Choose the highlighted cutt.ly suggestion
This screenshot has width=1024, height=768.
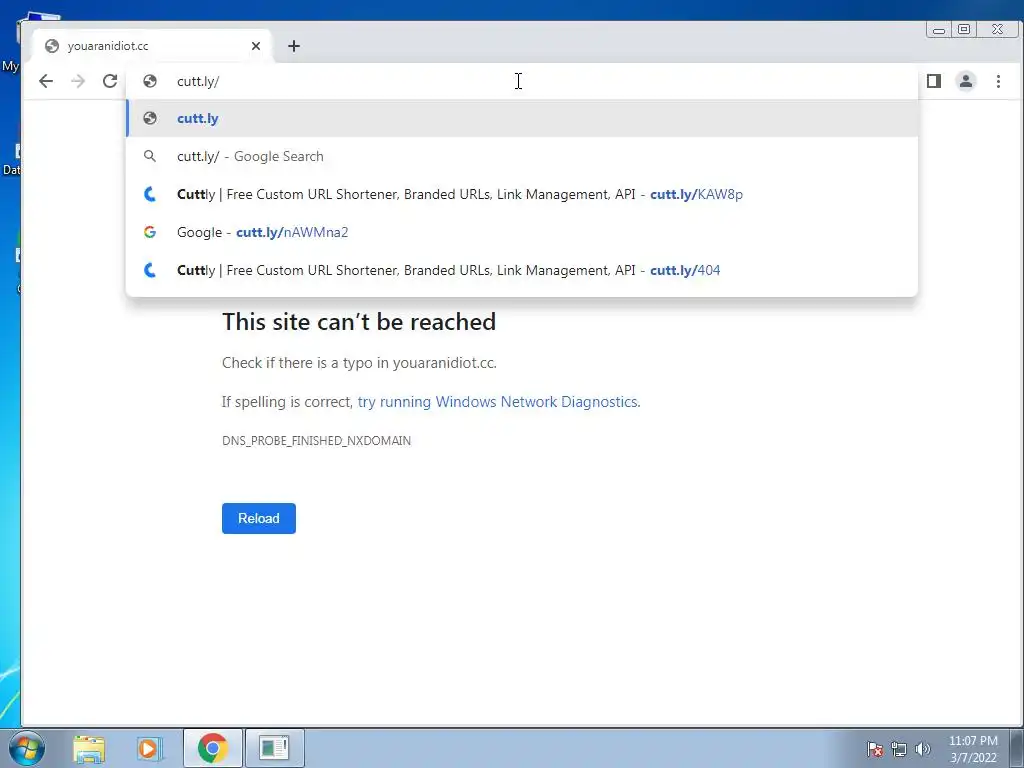click(x=522, y=118)
